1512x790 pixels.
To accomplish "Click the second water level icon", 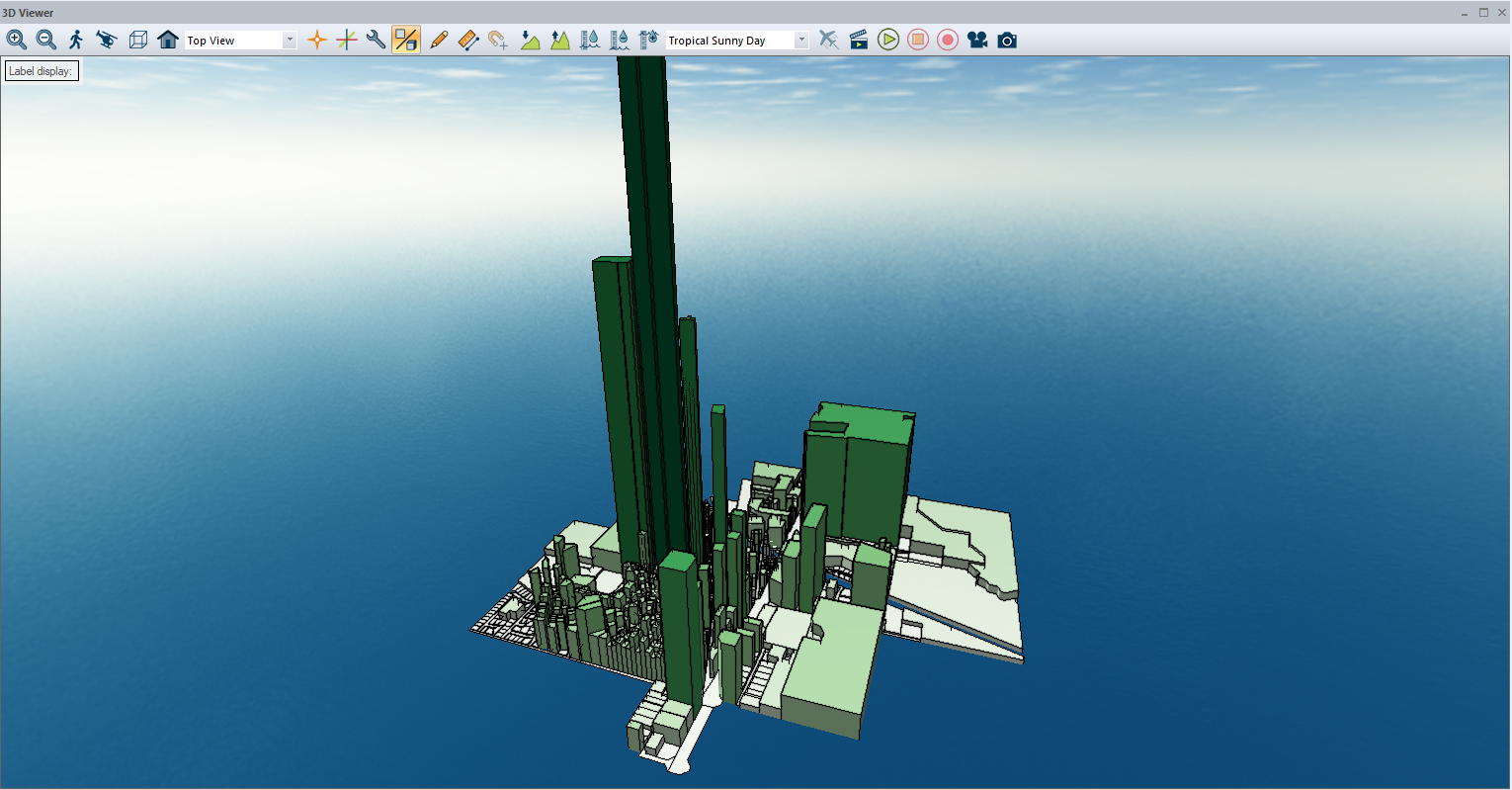I will (x=620, y=40).
